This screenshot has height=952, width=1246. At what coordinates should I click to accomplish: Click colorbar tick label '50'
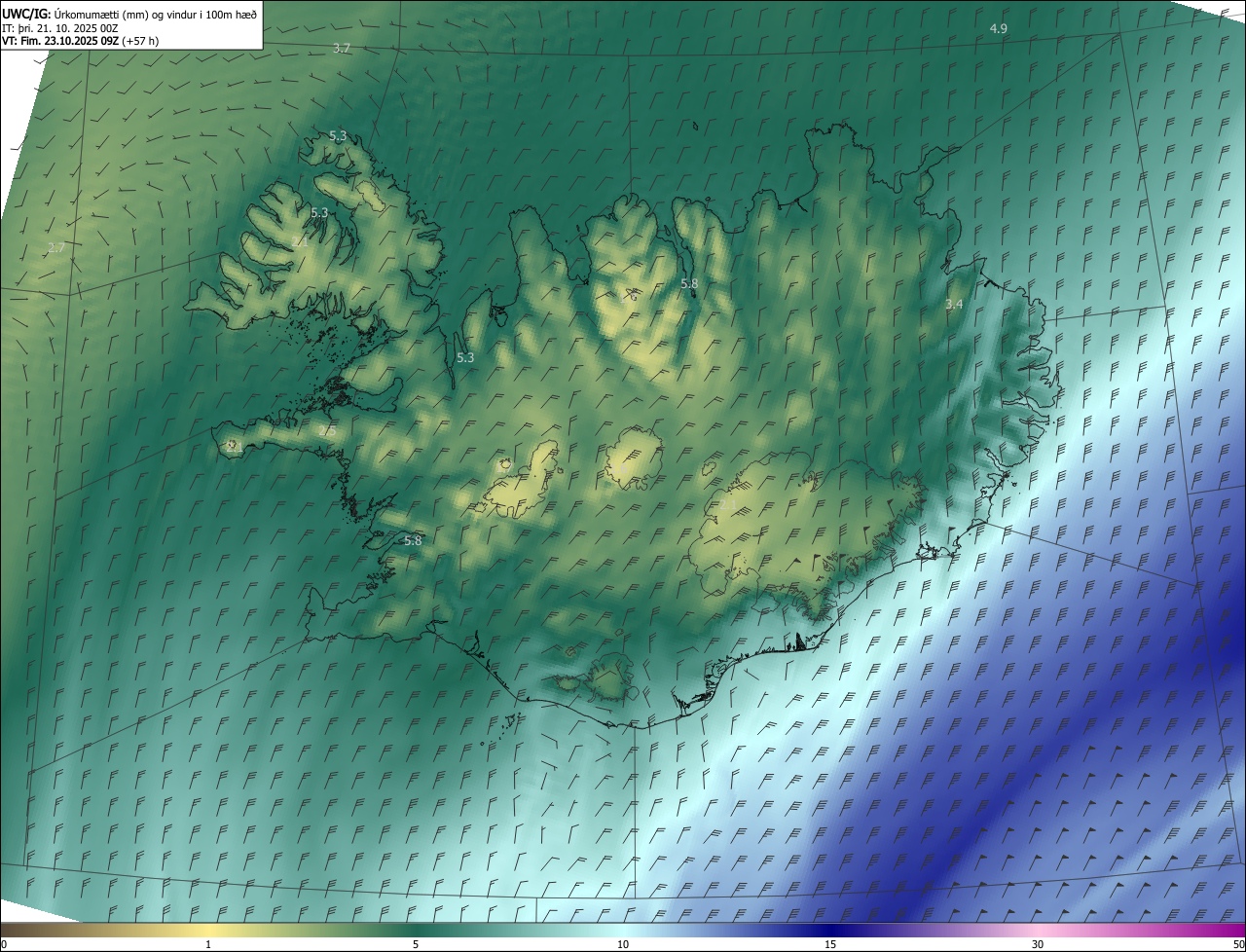click(1238, 944)
